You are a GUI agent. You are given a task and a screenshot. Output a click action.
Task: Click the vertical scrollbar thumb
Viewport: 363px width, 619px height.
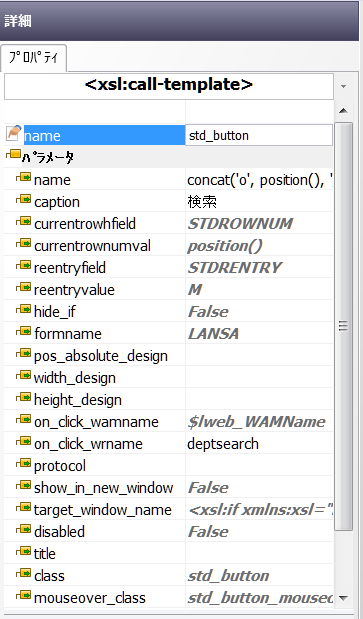[x=344, y=327]
